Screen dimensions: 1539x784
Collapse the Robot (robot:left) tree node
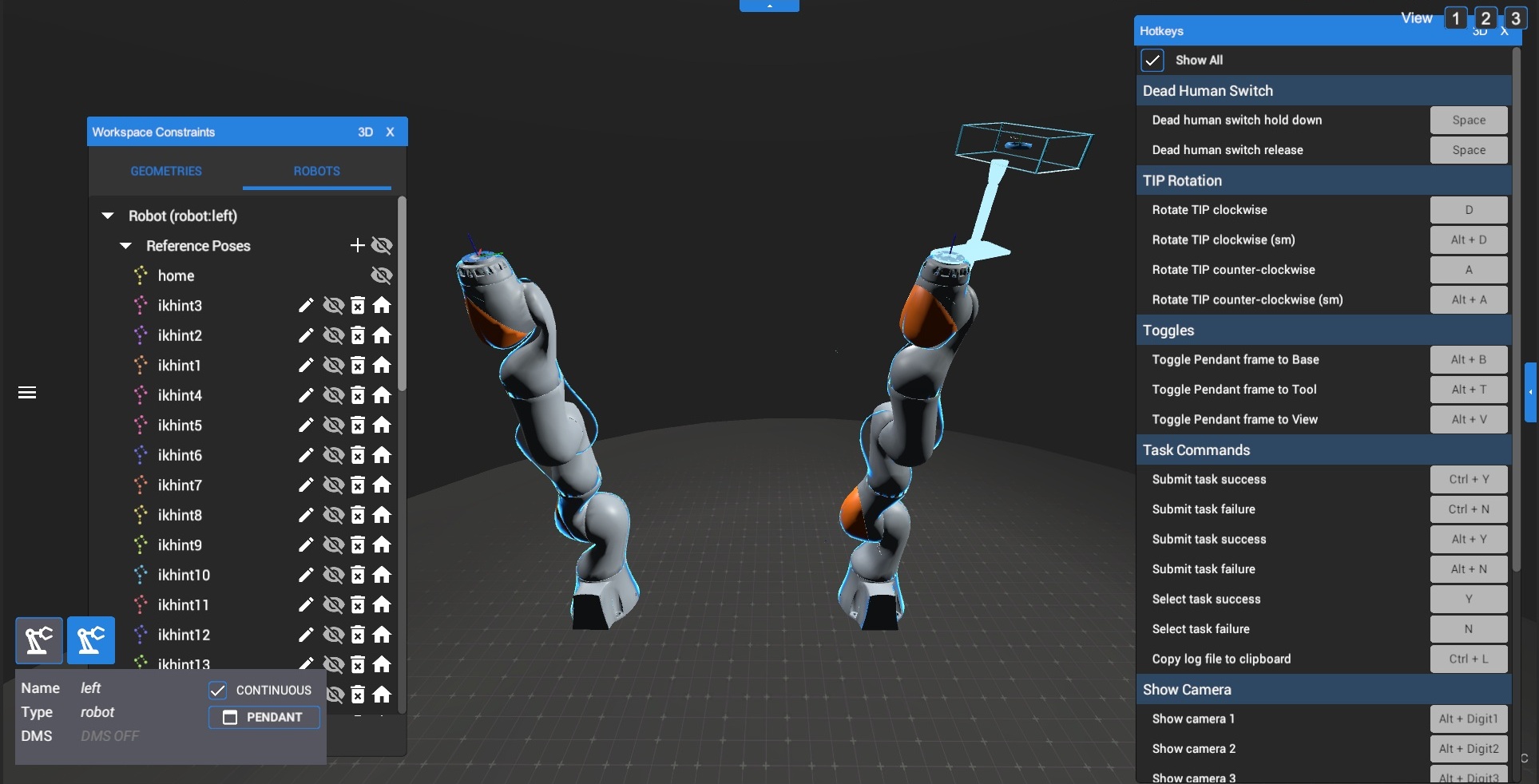coord(108,216)
